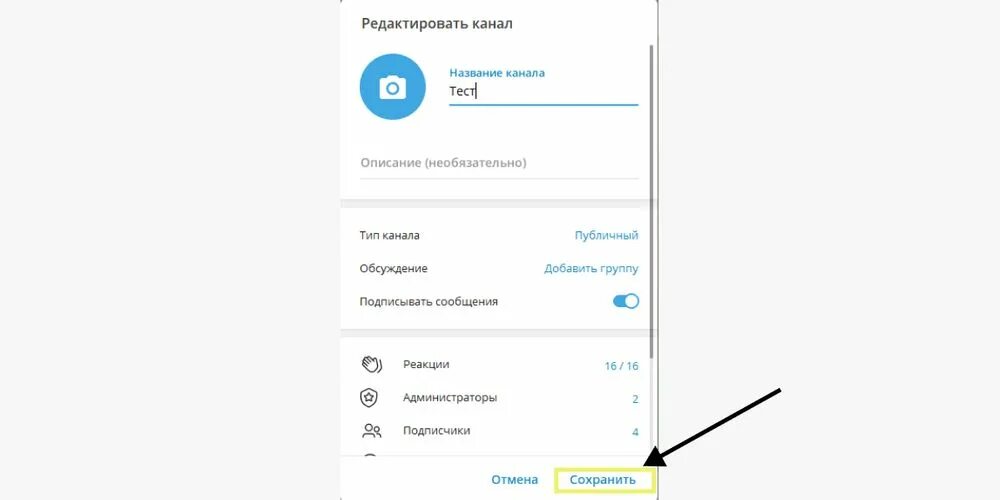This screenshot has height=500, width=1000.
Task: Click the Subscribers people icon
Action: pos(371,431)
